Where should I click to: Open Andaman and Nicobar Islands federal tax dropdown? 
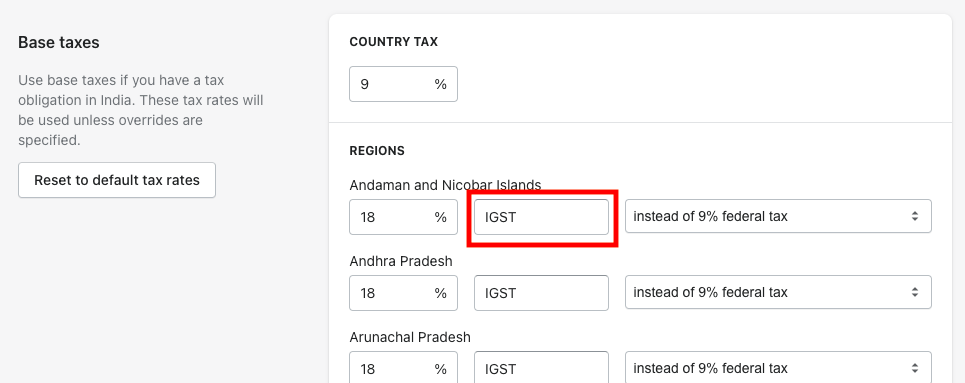coord(778,216)
